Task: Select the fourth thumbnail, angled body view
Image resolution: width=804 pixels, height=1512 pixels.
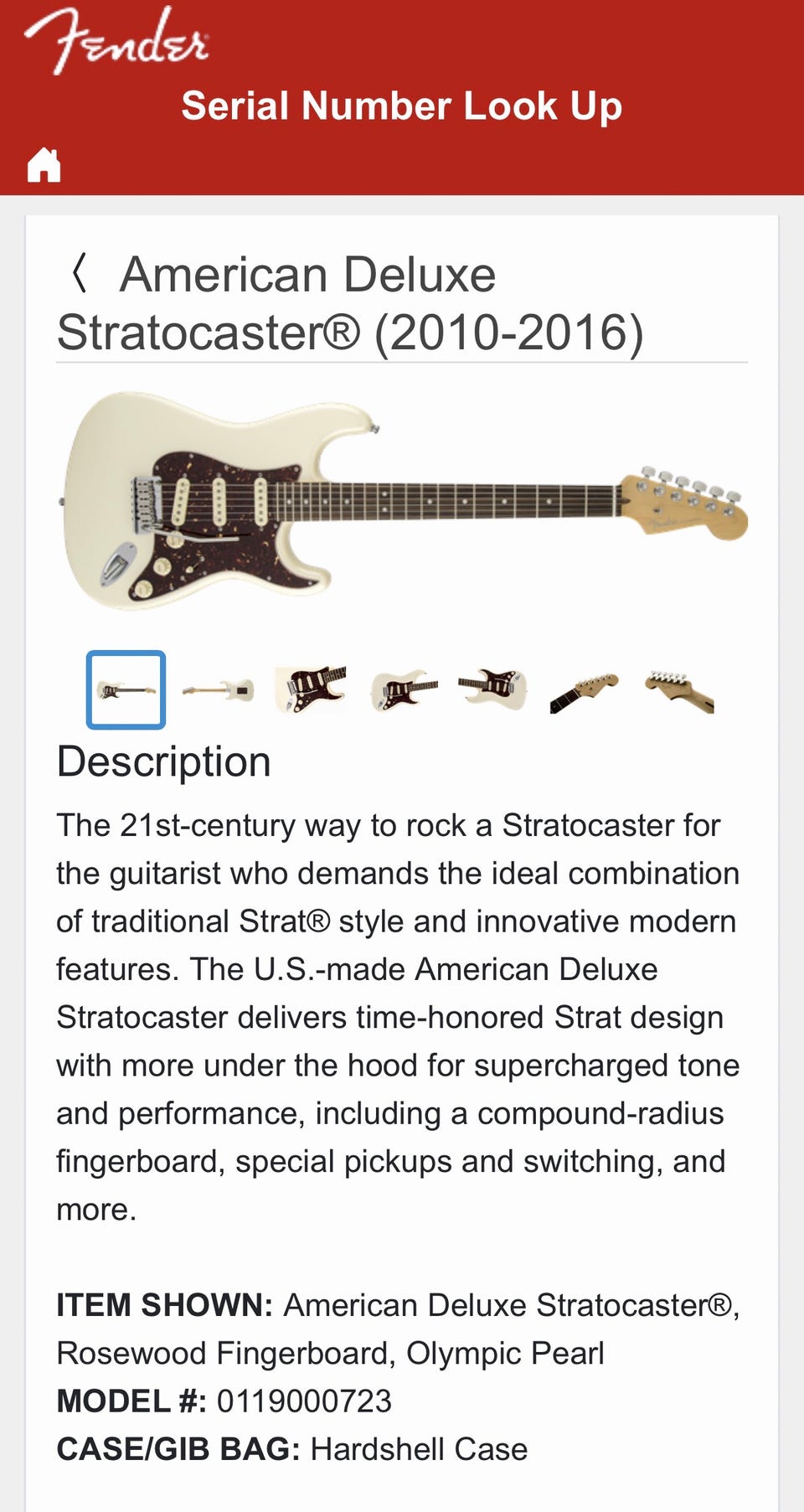Action: [x=404, y=690]
